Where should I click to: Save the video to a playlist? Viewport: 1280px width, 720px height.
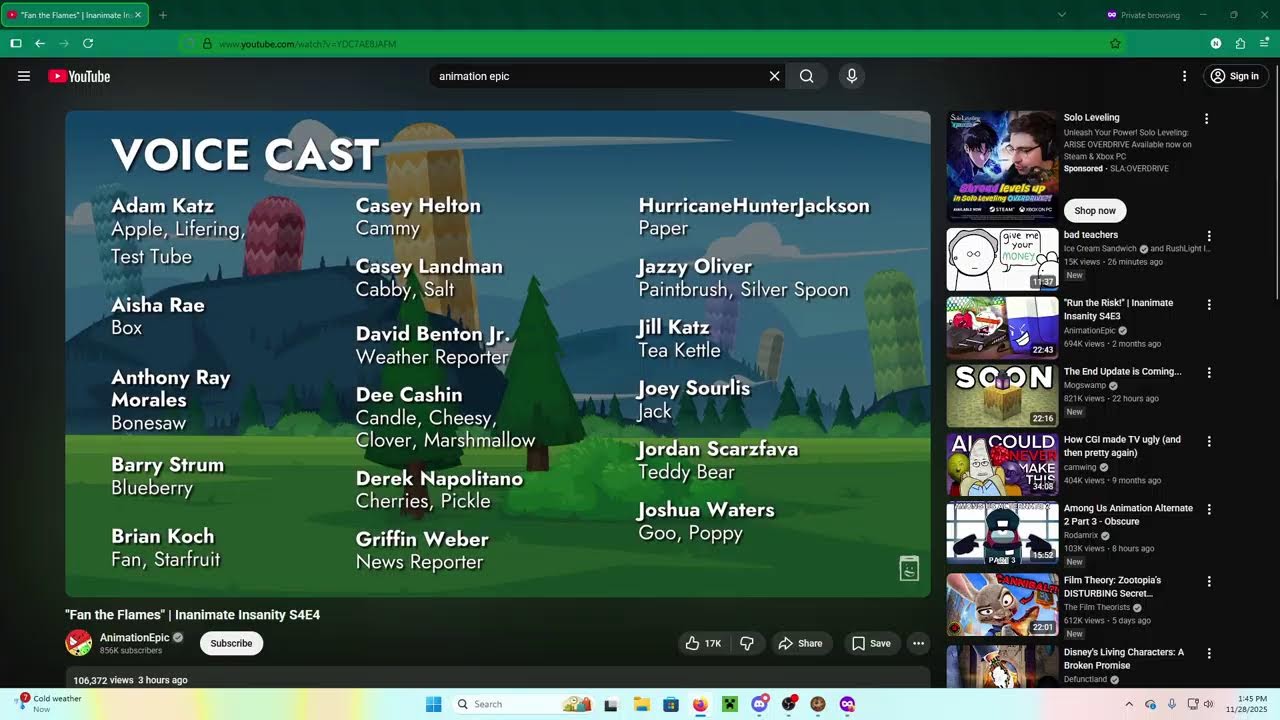pos(871,643)
